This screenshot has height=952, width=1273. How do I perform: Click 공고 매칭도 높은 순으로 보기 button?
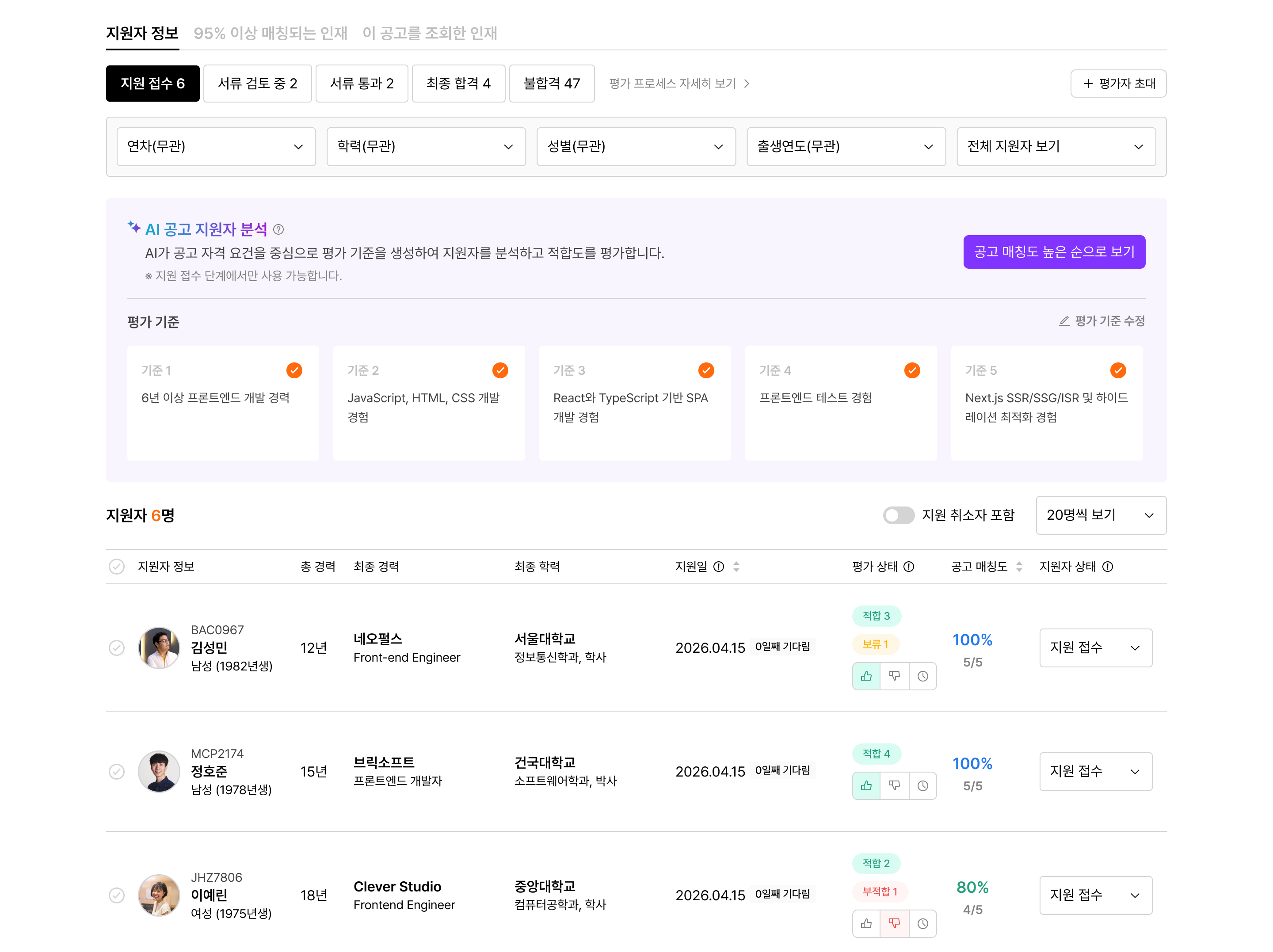click(1054, 252)
